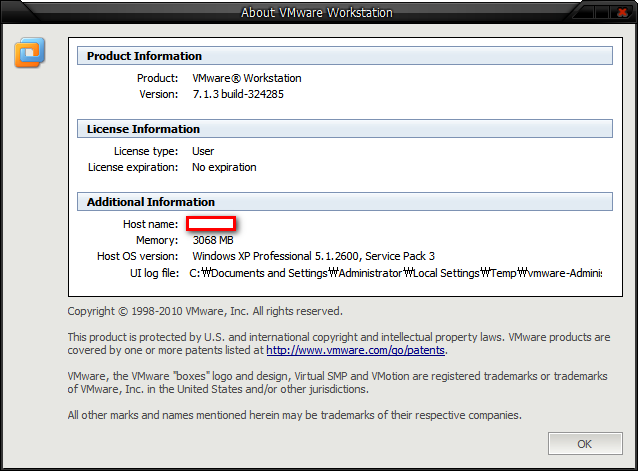Click the product name VMware Workstation value
638x471 pixels.
247,78
